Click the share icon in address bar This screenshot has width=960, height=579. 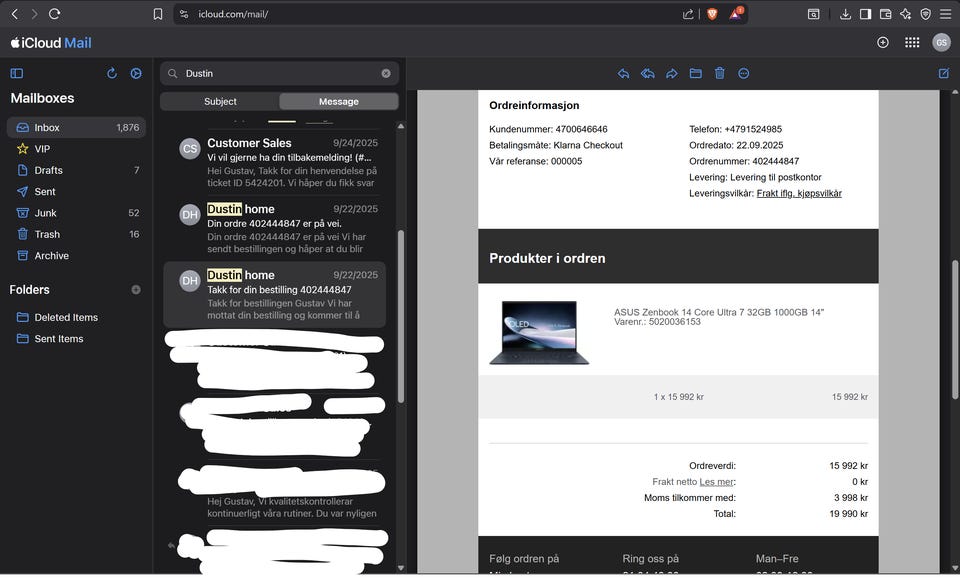(x=688, y=14)
